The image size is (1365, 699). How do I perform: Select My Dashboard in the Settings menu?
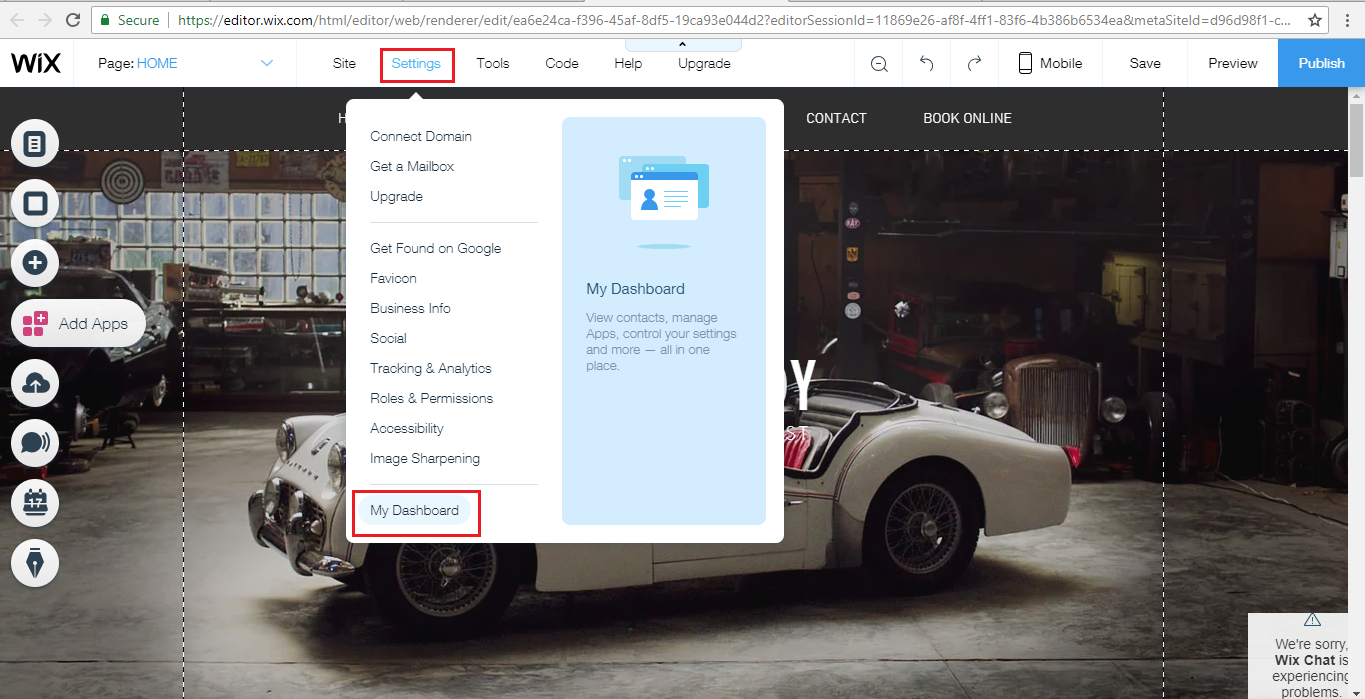click(414, 510)
